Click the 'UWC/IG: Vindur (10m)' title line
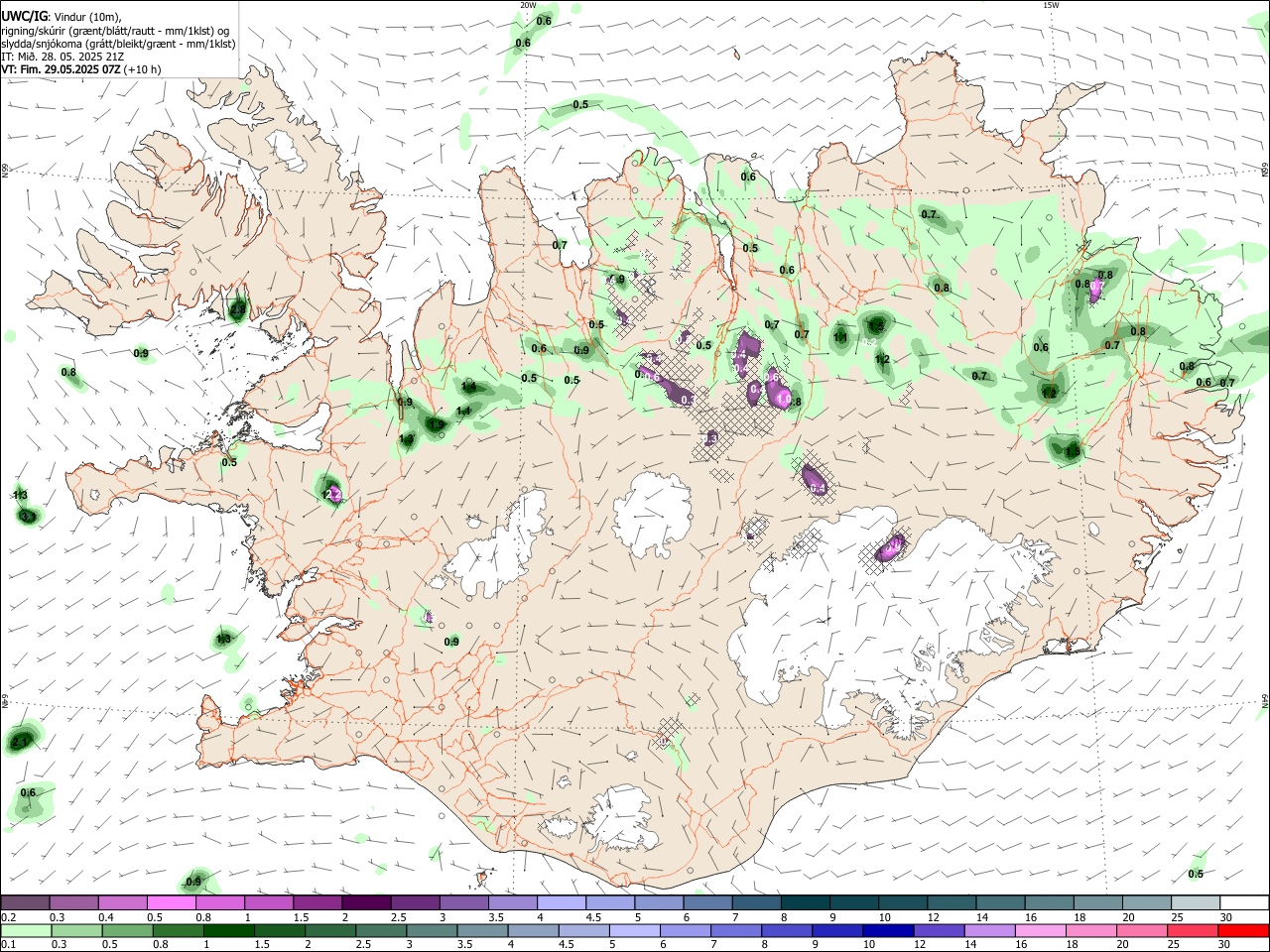 pyautogui.click(x=62, y=17)
